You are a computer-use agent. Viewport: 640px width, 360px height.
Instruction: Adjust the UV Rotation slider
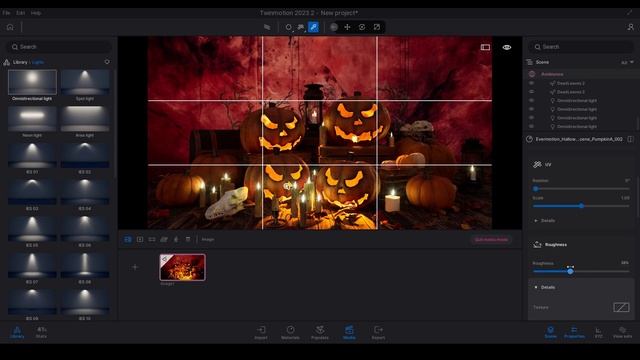(581, 189)
